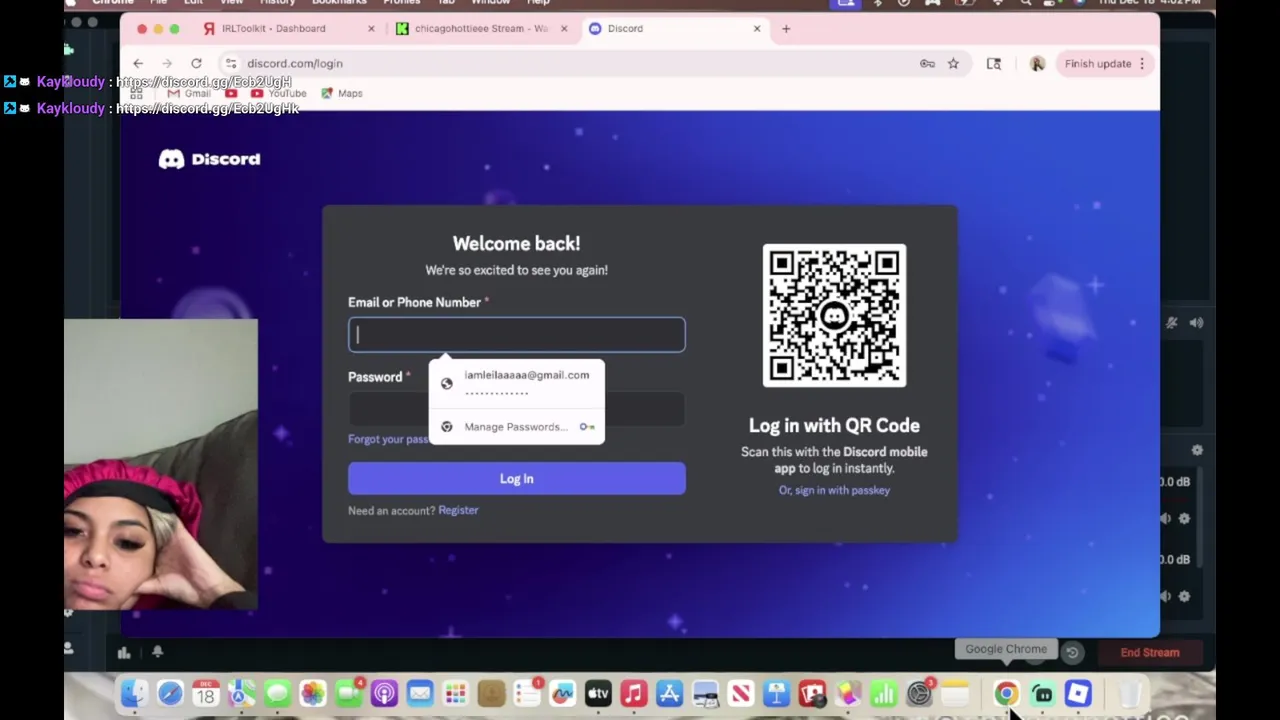Open News from the dock
This screenshot has width=1280, height=720.
pyautogui.click(x=741, y=693)
